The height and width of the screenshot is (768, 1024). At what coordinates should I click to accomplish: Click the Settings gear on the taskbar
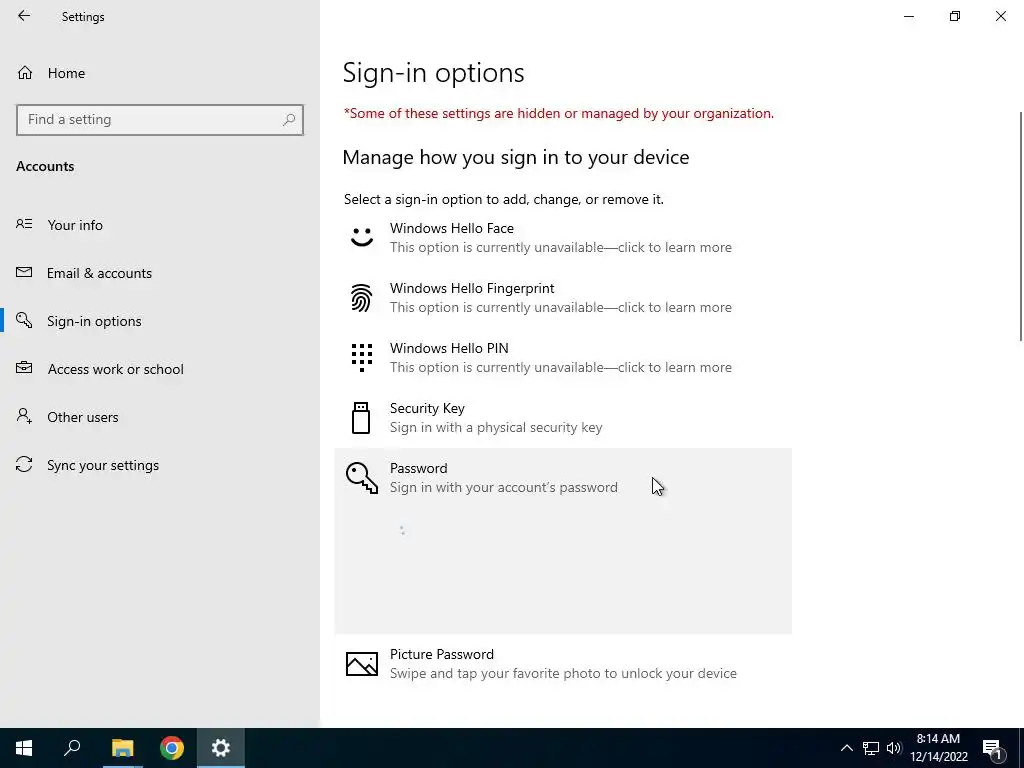tap(221, 748)
